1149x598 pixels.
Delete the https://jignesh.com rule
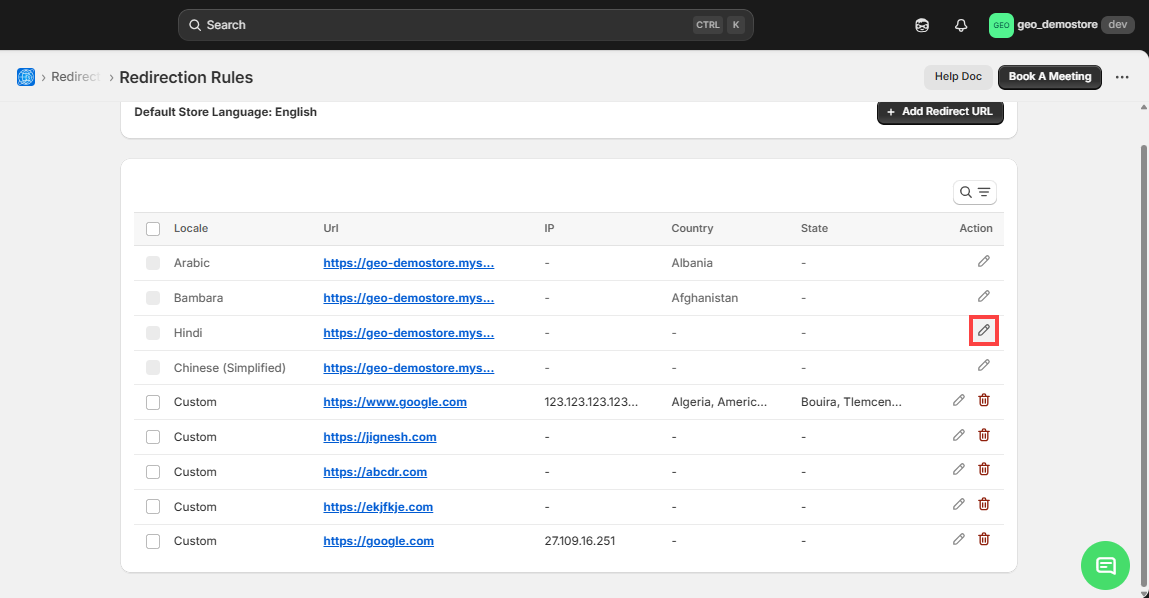tap(984, 436)
